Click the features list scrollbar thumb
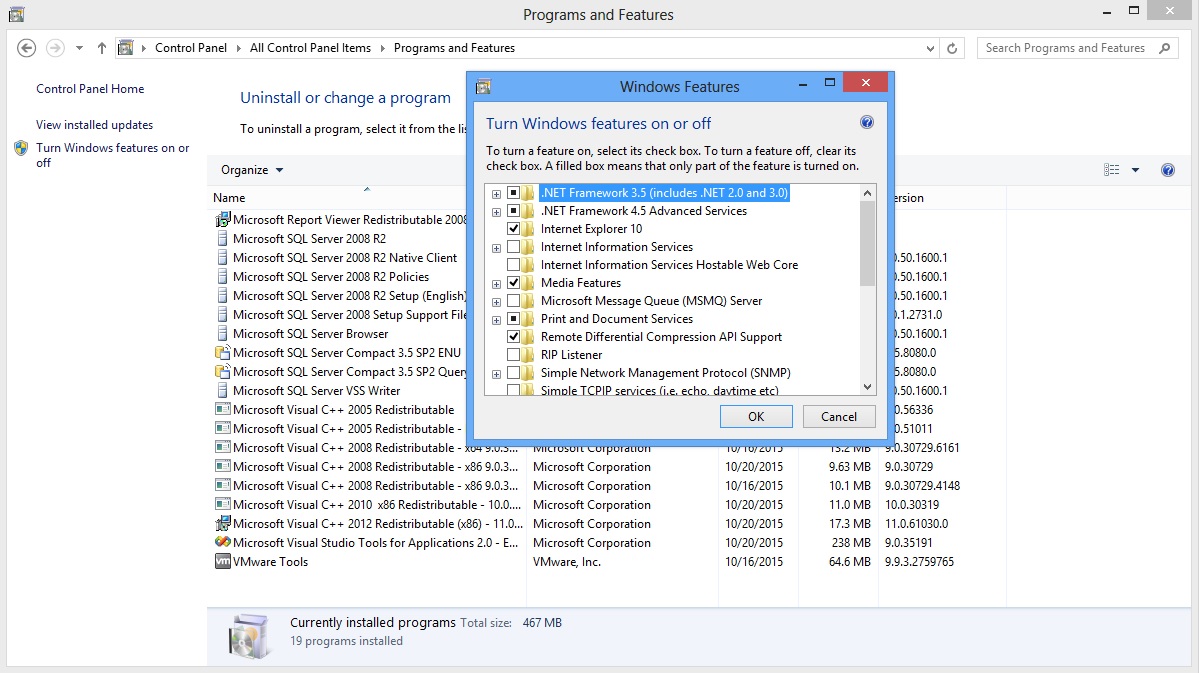The image size is (1199, 673). coord(867,243)
